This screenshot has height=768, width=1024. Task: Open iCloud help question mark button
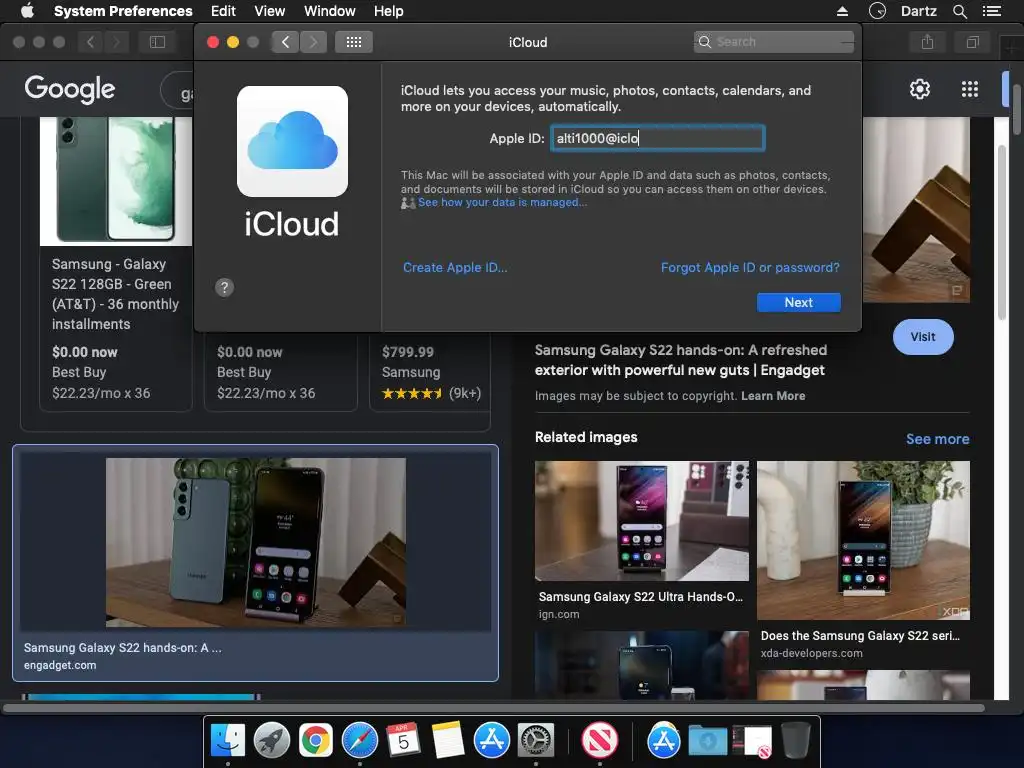pos(224,287)
